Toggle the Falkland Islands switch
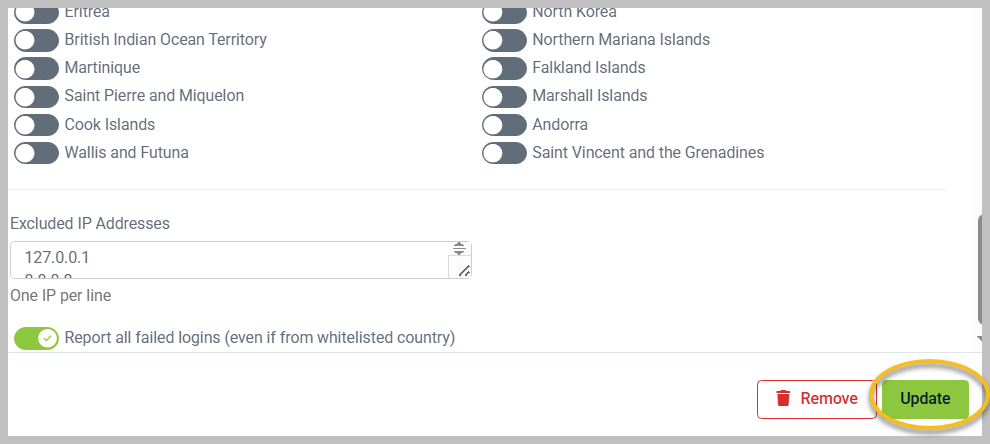The image size is (990, 444). point(504,68)
